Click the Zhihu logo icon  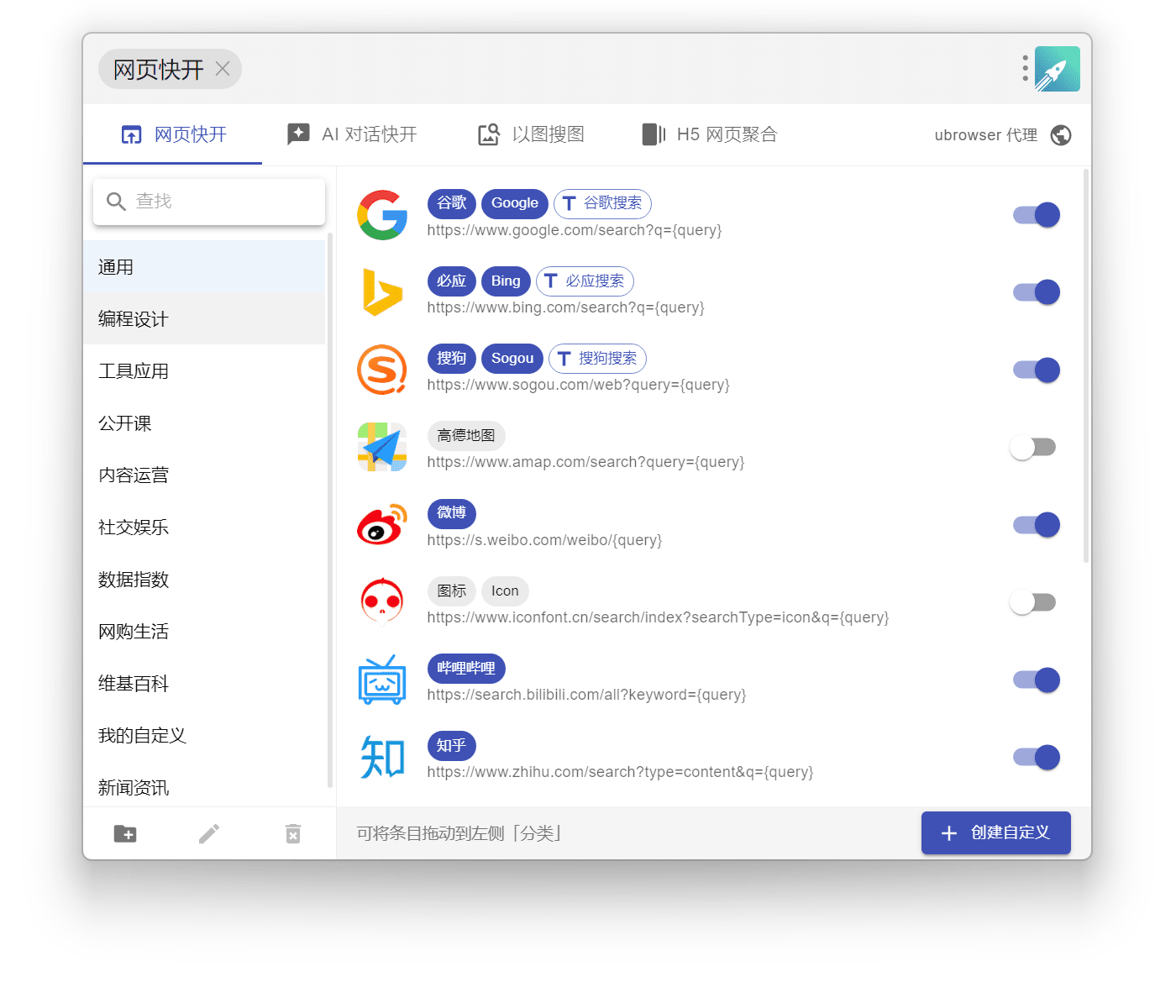[x=382, y=757]
